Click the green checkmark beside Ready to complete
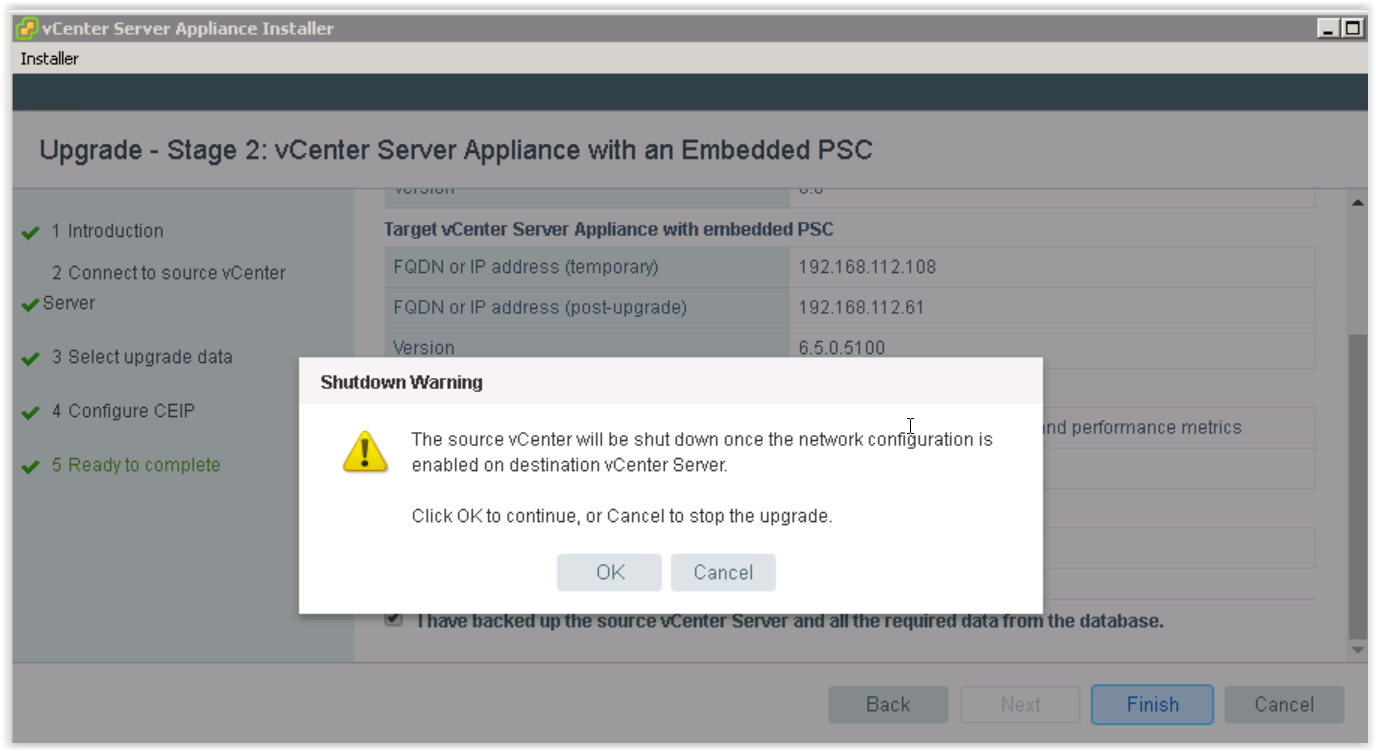This screenshot has height=751, width=1376. [31, 466]
